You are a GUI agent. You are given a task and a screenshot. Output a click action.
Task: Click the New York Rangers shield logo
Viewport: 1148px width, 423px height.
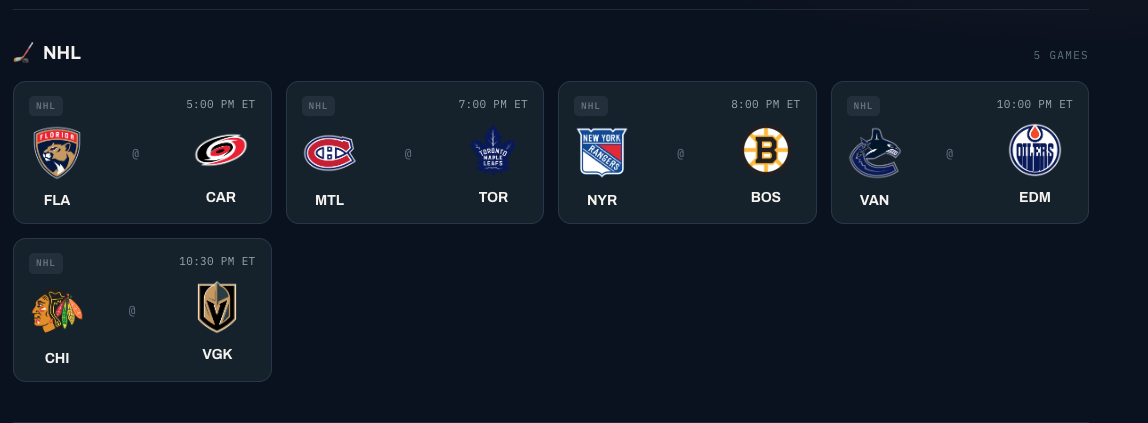602,152
